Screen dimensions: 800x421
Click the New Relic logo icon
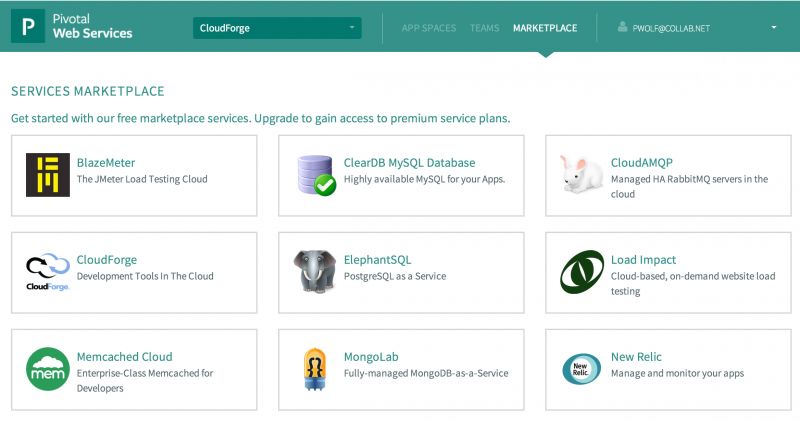(x=582, y=369)
